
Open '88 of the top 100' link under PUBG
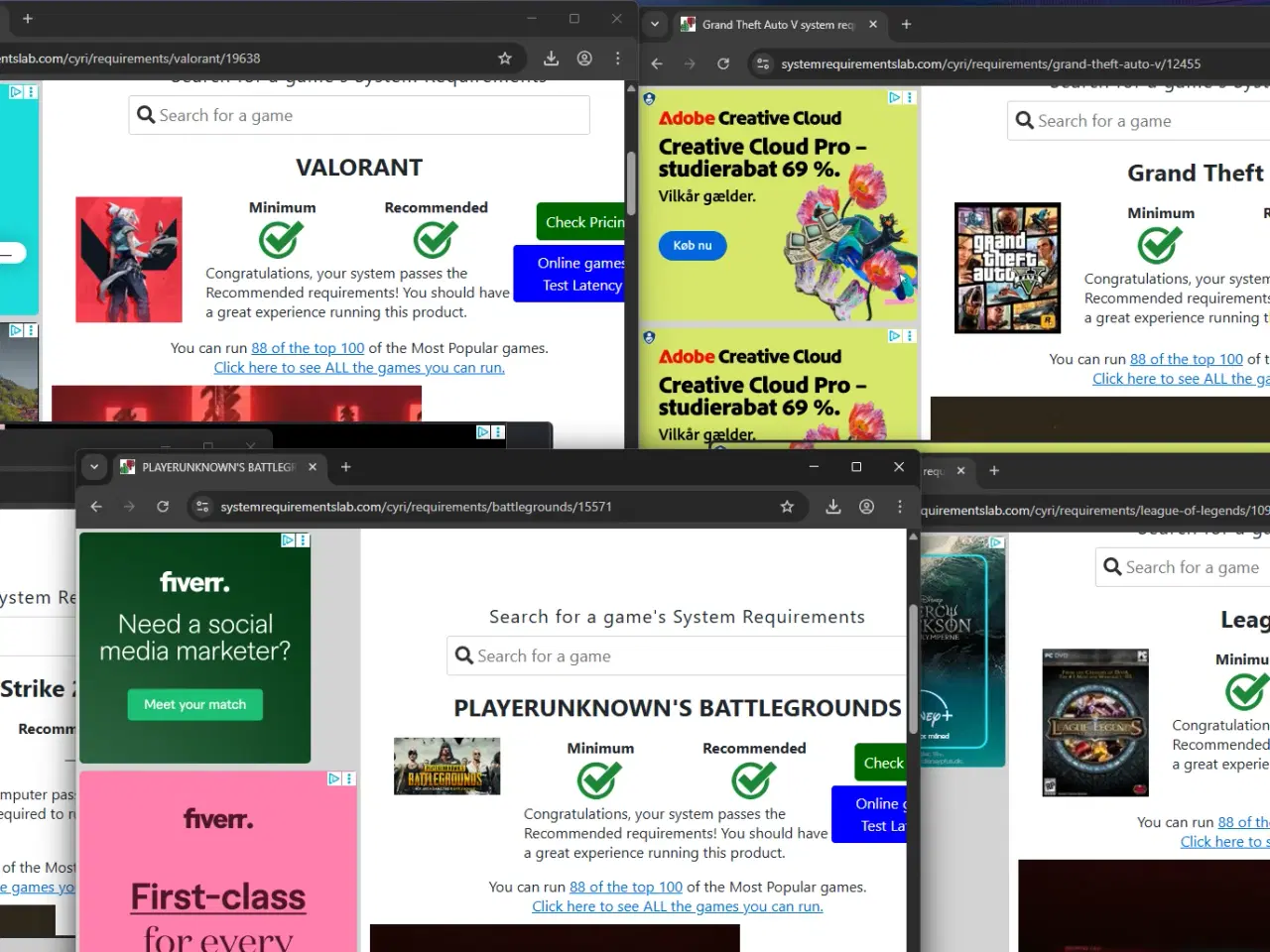625,888
